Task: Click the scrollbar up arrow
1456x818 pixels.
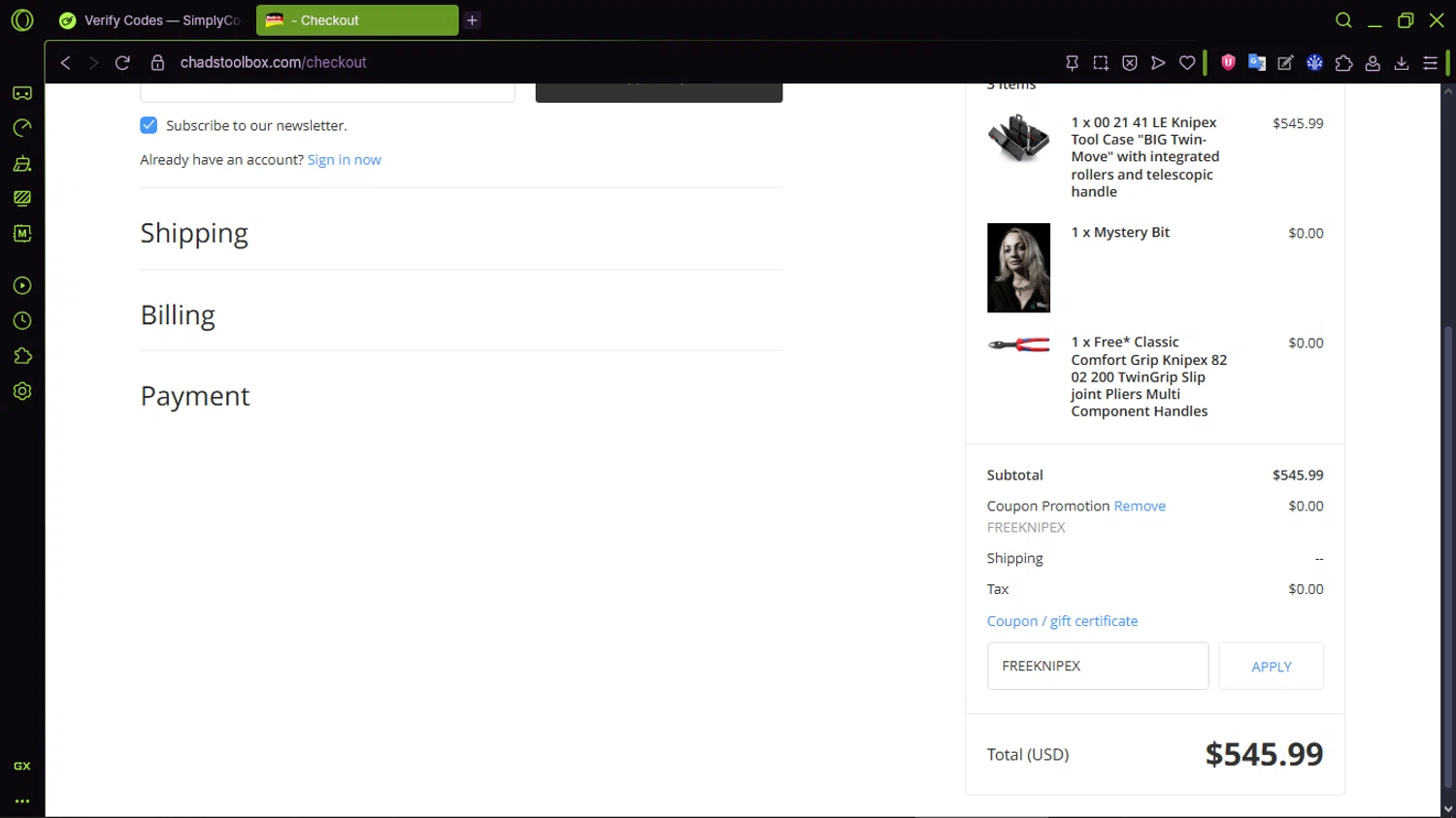Action: coord(1448,90)
